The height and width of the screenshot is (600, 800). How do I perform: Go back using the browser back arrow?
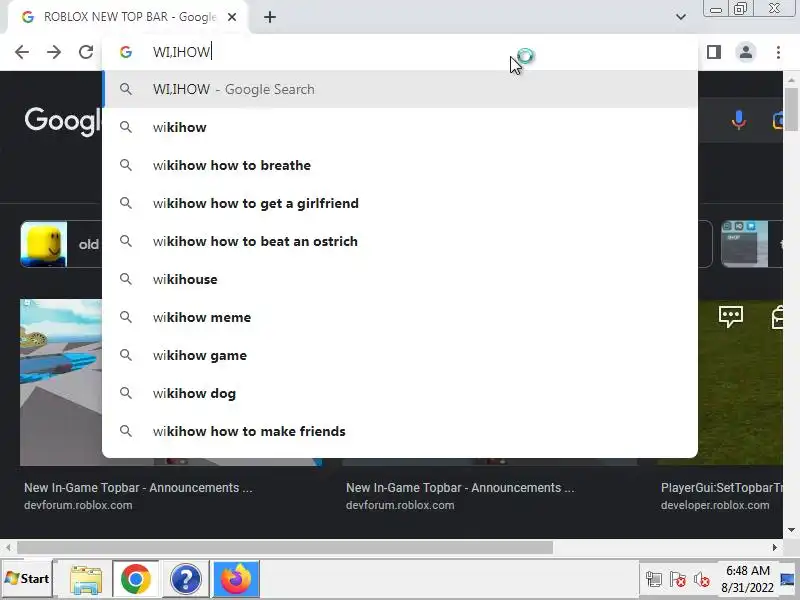pyautogui.click(x=22, y=52)
